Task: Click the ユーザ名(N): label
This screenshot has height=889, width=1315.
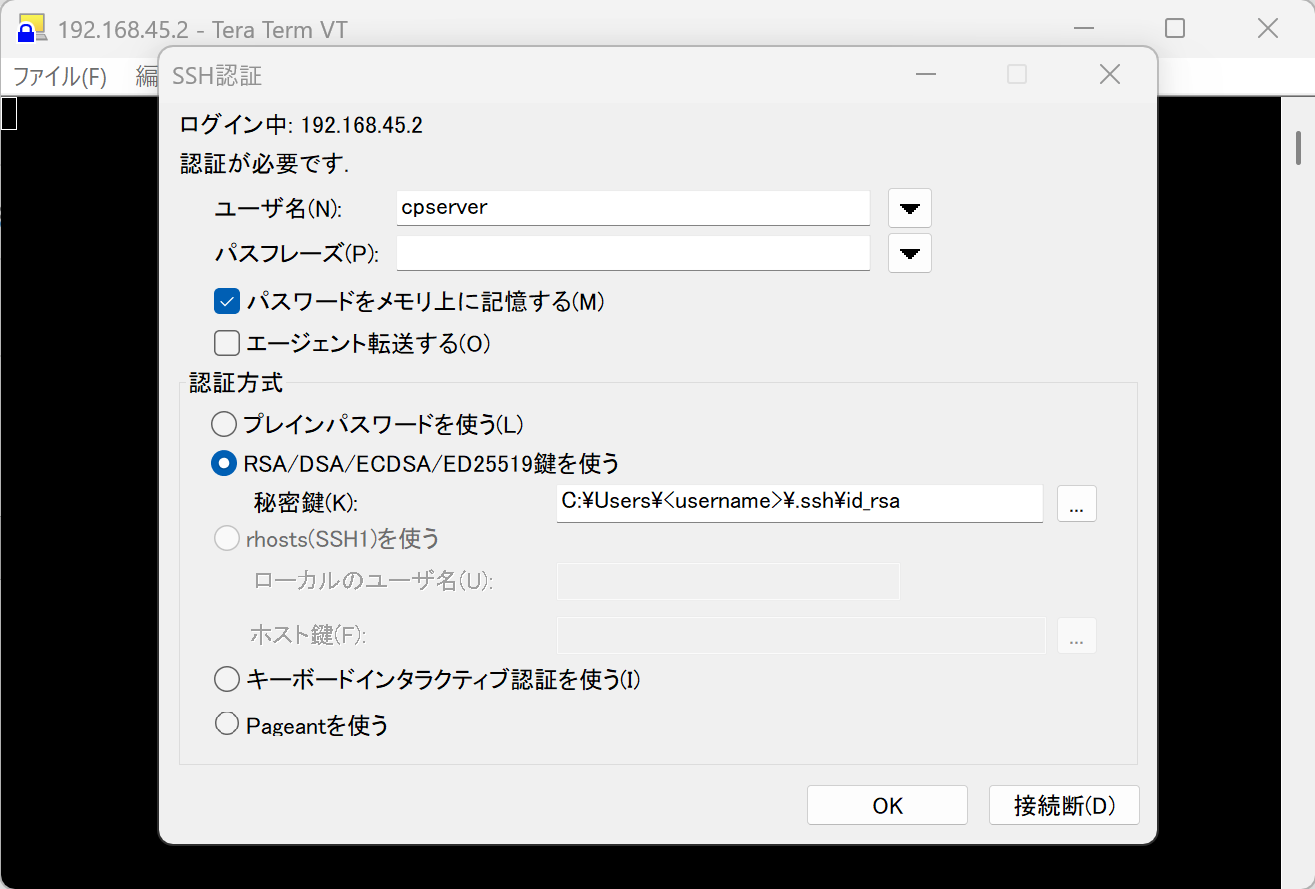Action: (x=279, y=209)
